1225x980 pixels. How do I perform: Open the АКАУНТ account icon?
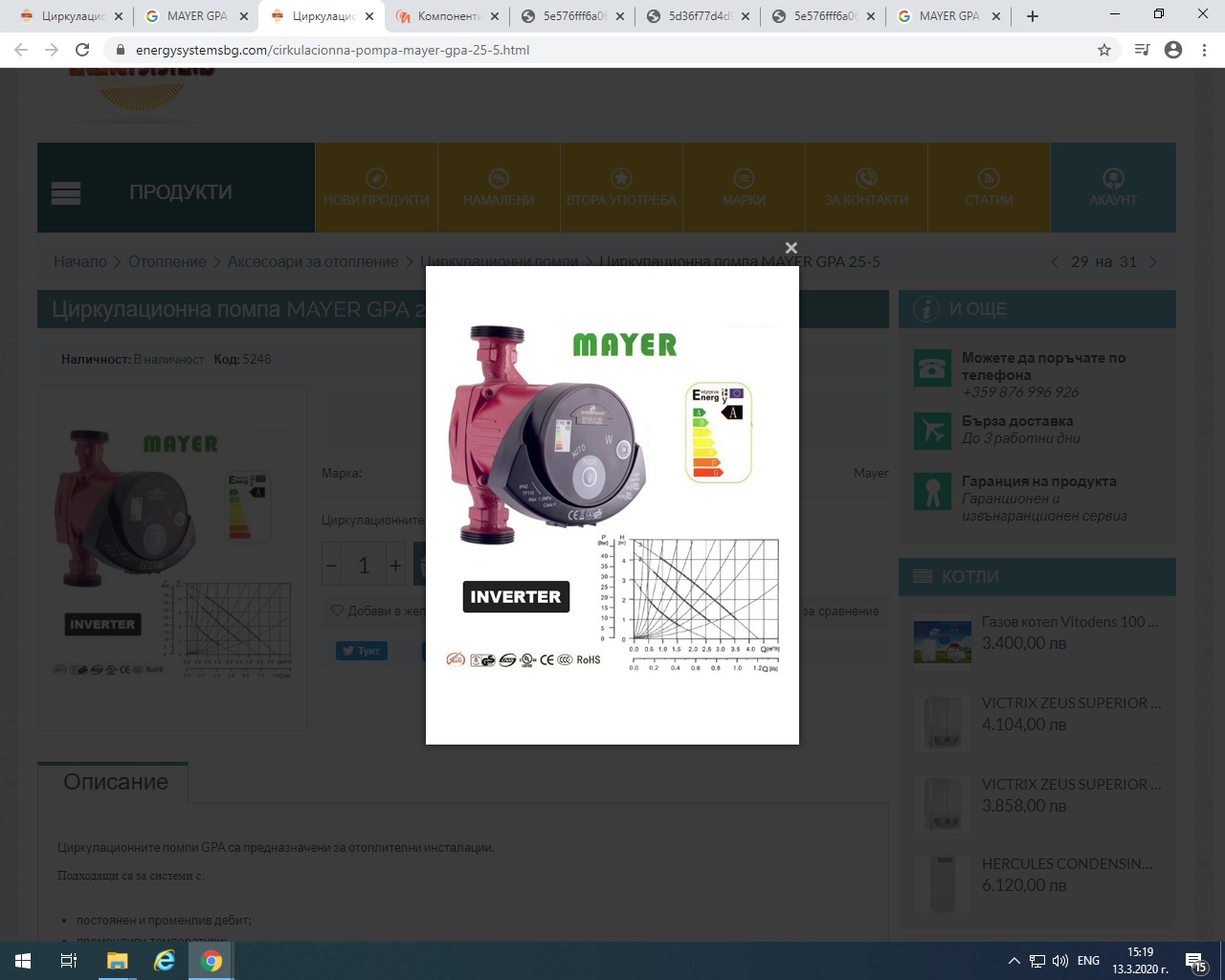click(1113, 188)
